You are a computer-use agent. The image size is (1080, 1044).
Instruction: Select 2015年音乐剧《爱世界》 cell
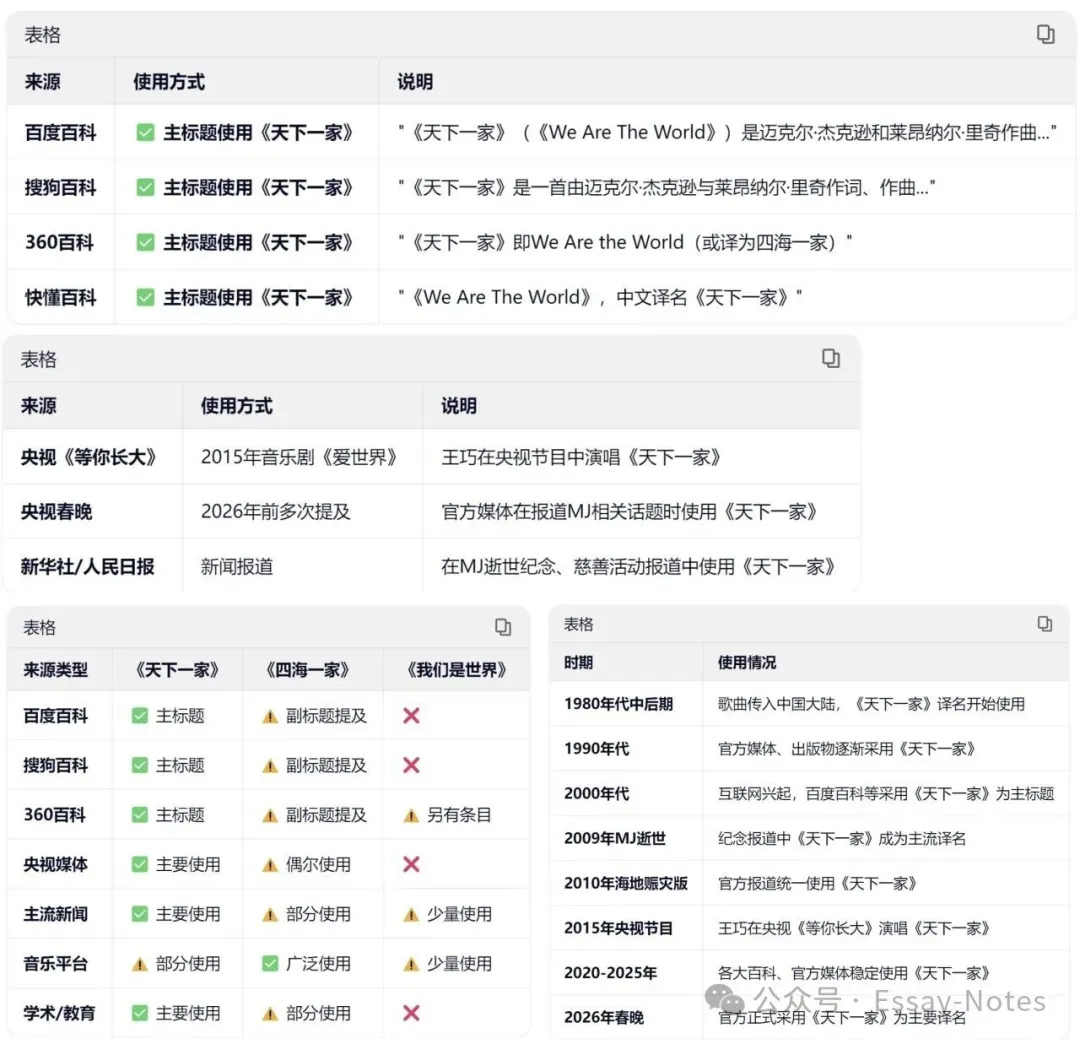300,457
